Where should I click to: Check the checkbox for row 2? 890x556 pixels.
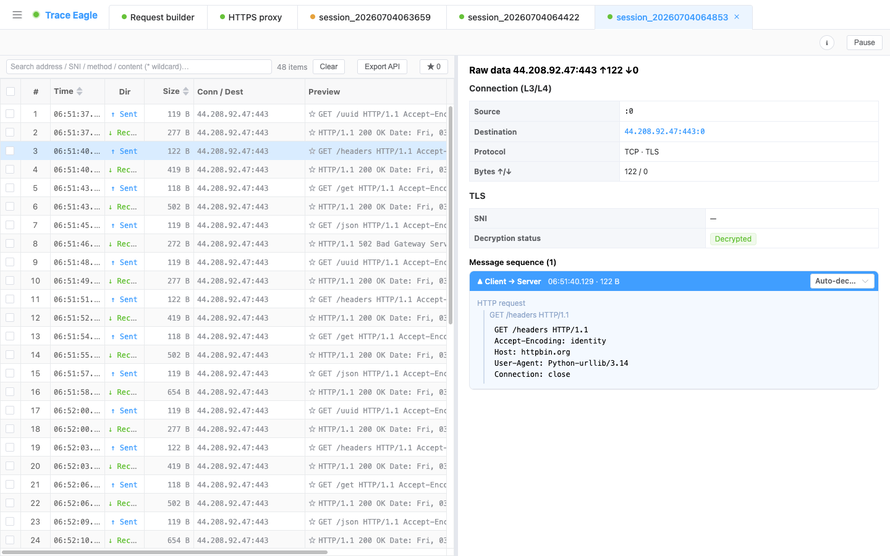[x=10, y=133]
